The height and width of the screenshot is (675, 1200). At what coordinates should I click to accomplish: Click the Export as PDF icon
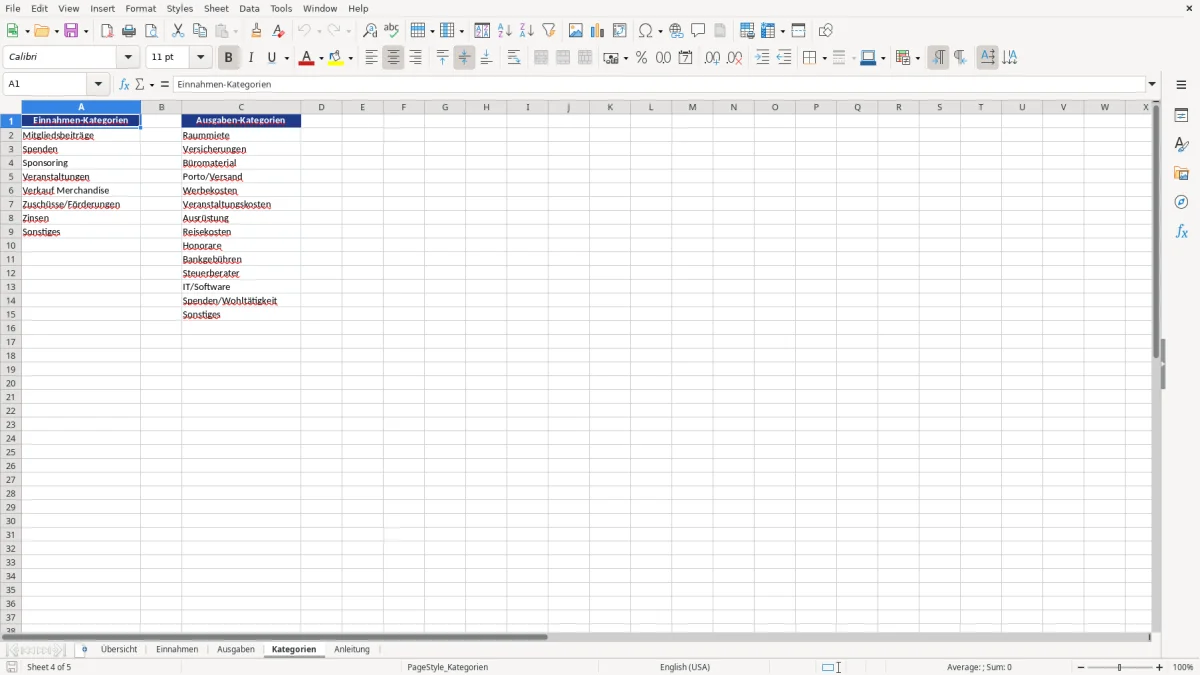(107, 31)
